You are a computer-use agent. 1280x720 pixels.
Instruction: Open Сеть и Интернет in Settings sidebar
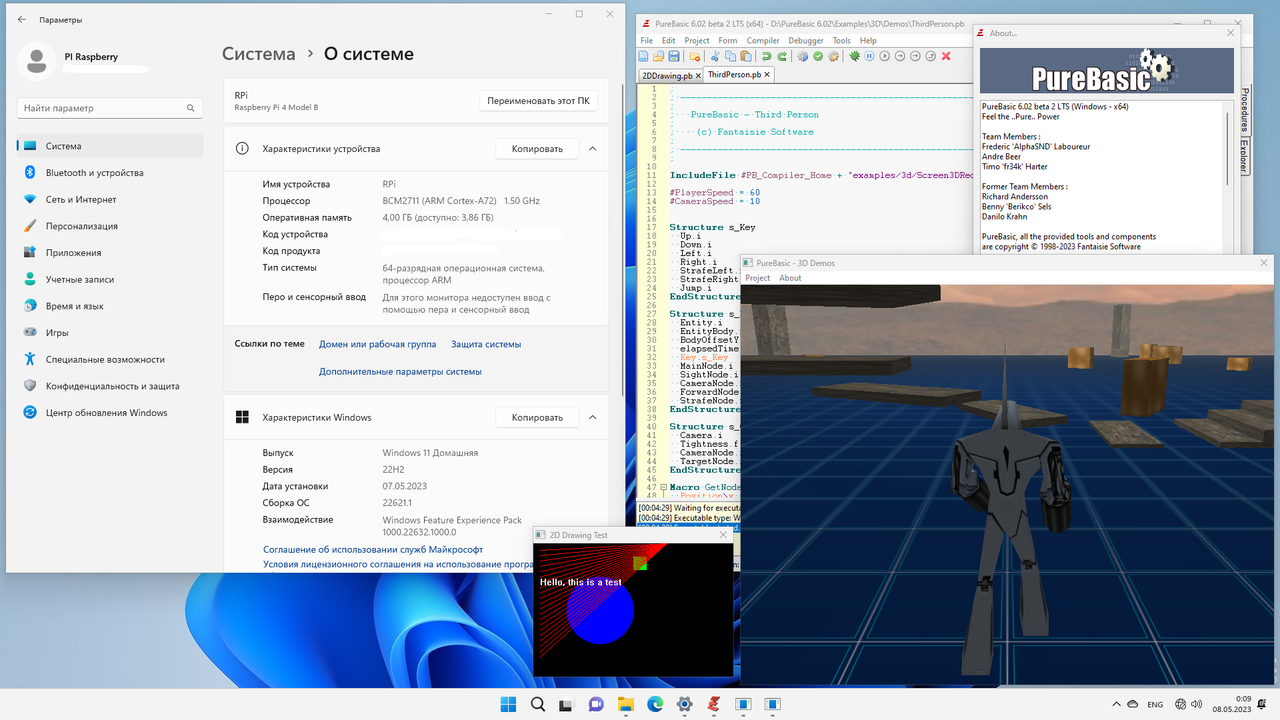pos(110,199)
